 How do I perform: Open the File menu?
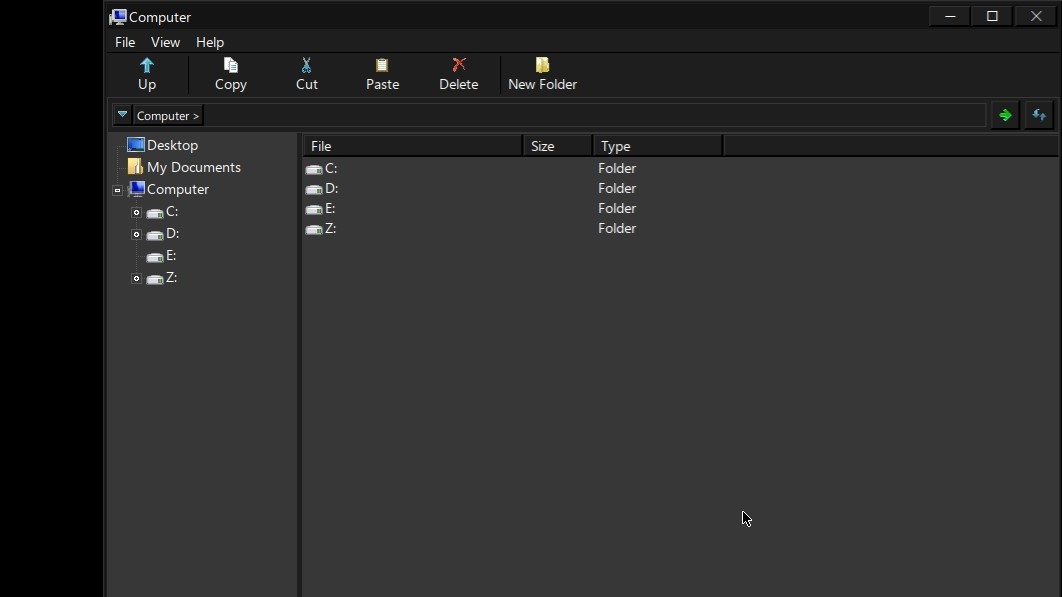(125, 42)
